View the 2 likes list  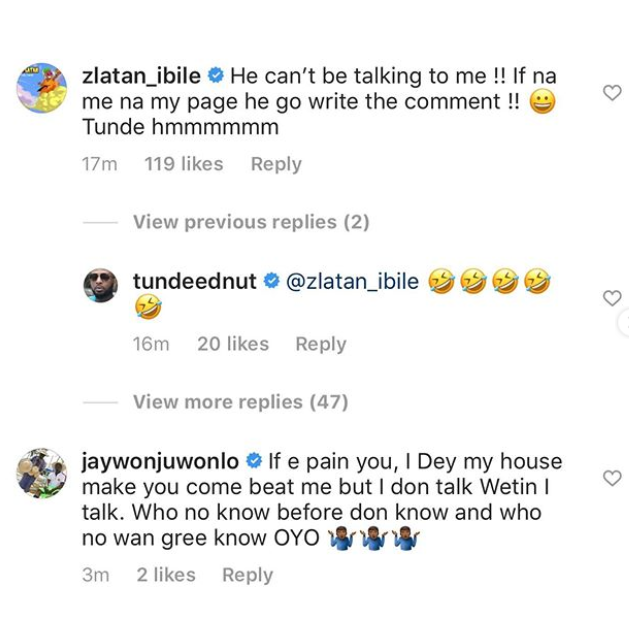[x=165, y=575]
